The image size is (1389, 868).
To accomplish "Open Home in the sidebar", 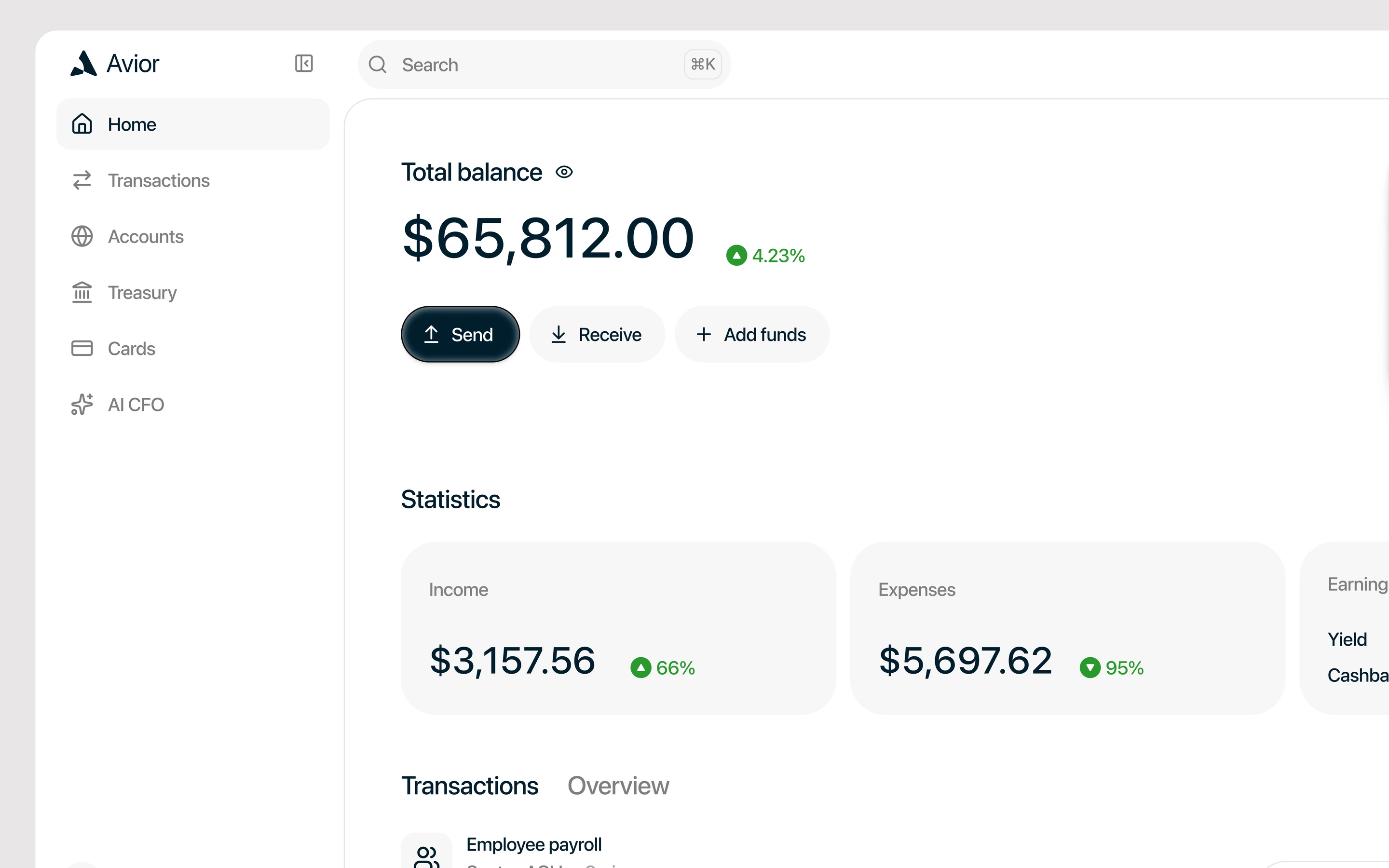I will pyautogui.click(x=193, y=124).
